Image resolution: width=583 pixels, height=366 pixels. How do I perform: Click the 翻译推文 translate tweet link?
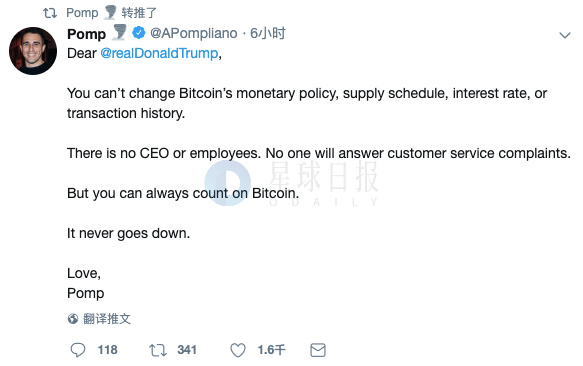(x=107, y=319)
